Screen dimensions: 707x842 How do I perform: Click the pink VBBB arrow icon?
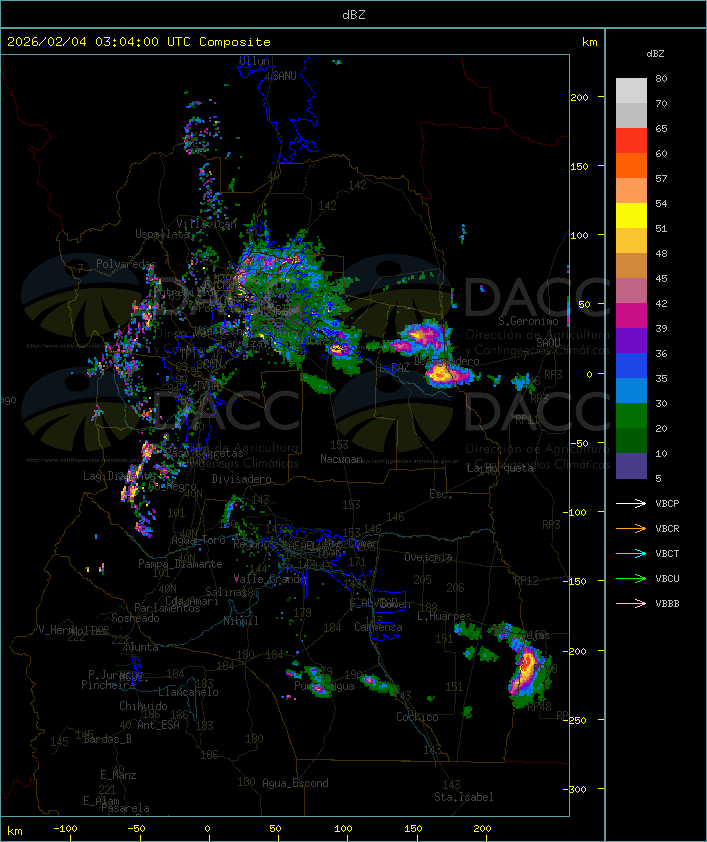pos(631,604)
